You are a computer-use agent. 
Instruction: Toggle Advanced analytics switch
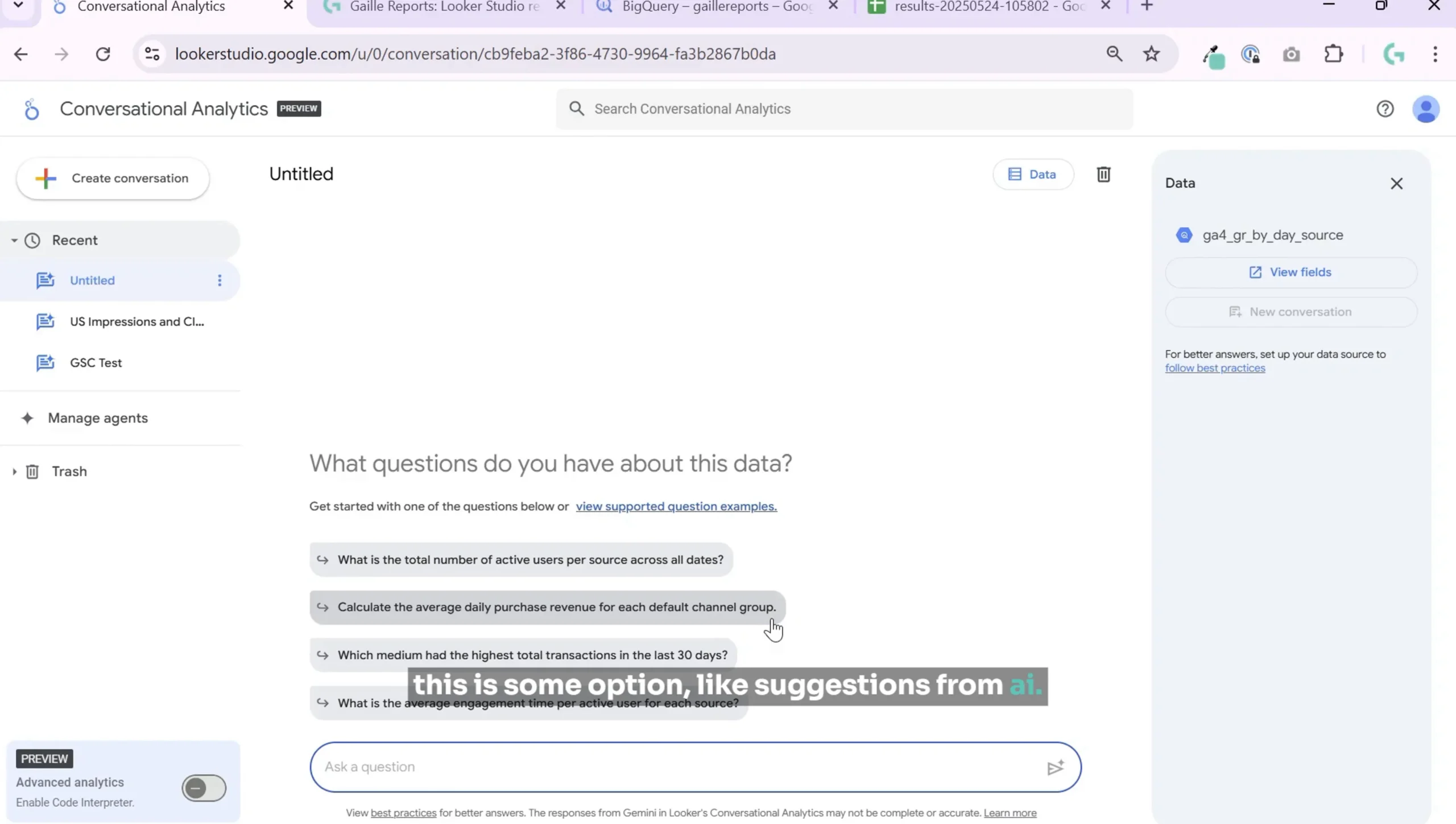pyautogui.click(x=204, y=788)
